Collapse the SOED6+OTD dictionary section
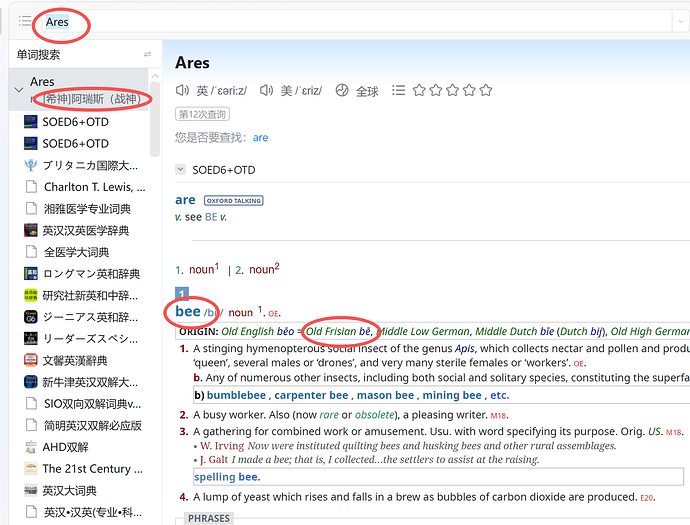 click(x=180, y=170)
